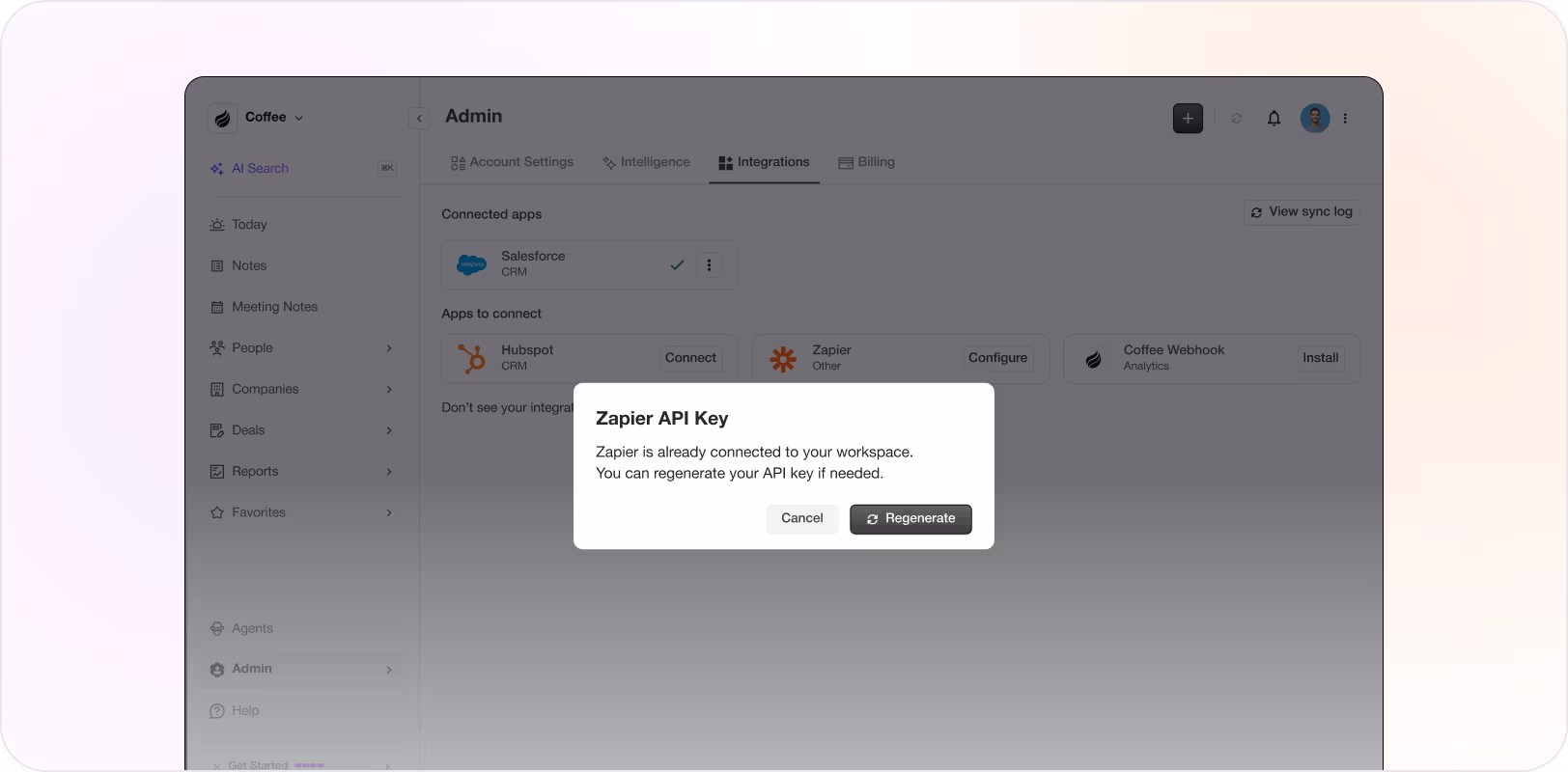Click the Salesforce cloud logo
Viewport: 1568px width, 772px height.
(x=472, y=264)
